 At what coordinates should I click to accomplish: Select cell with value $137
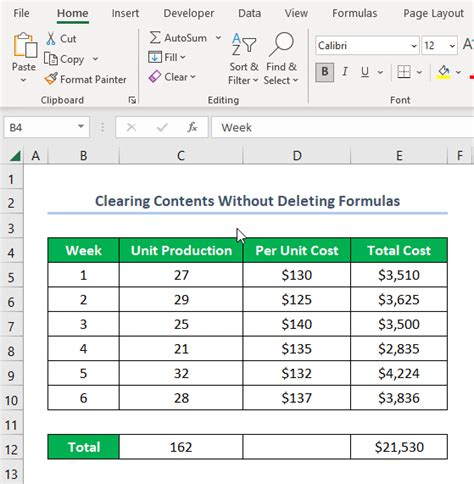[297, 398]
